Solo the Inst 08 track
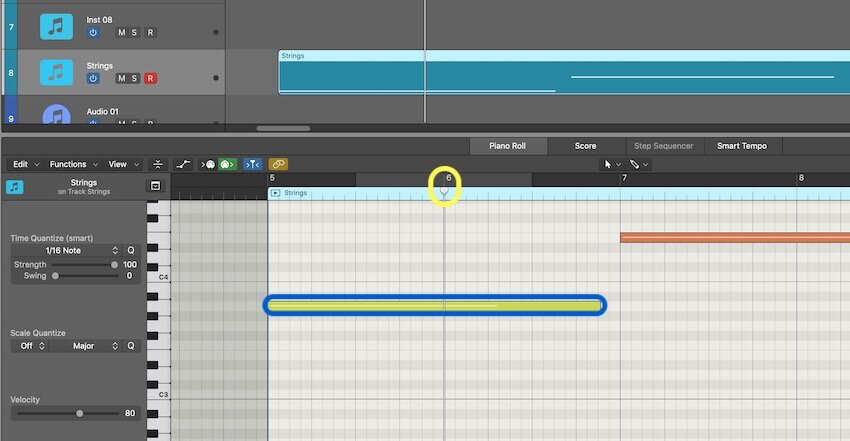The image size is (850, 441). [134, 33]
